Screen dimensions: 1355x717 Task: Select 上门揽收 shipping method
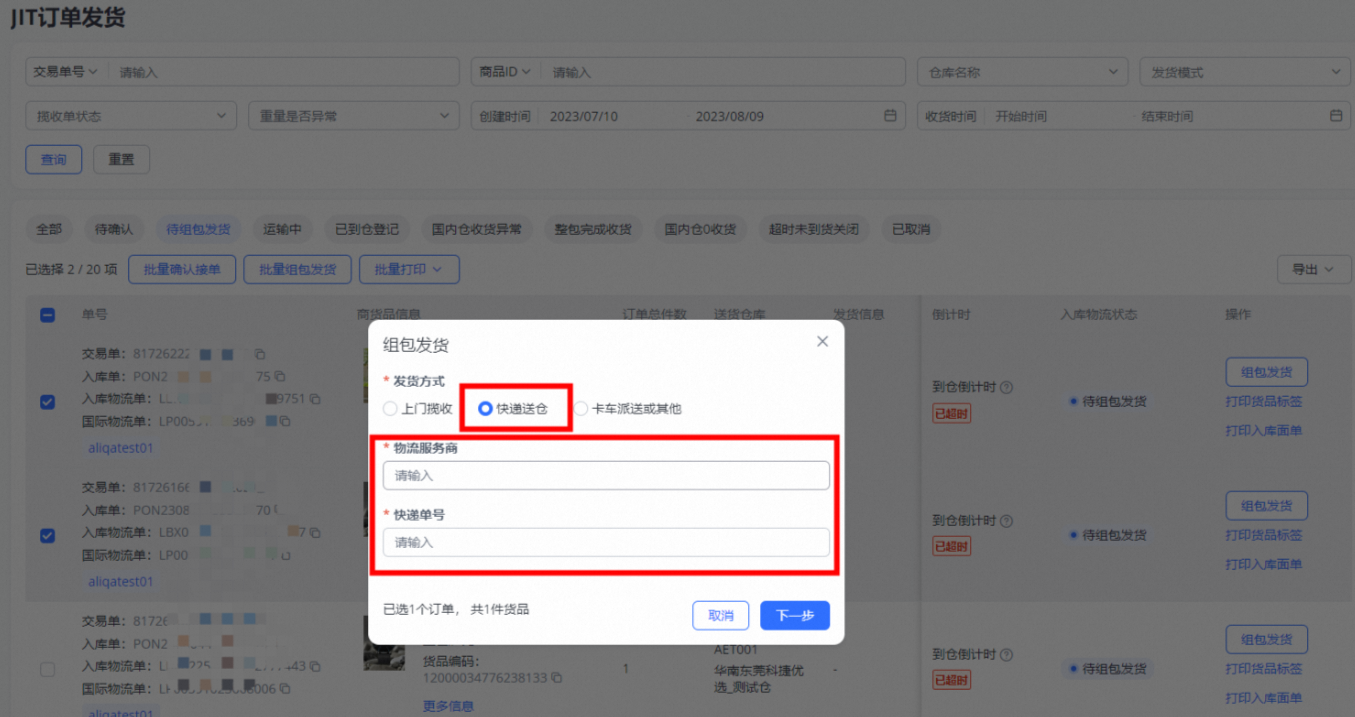coord(390,408)
